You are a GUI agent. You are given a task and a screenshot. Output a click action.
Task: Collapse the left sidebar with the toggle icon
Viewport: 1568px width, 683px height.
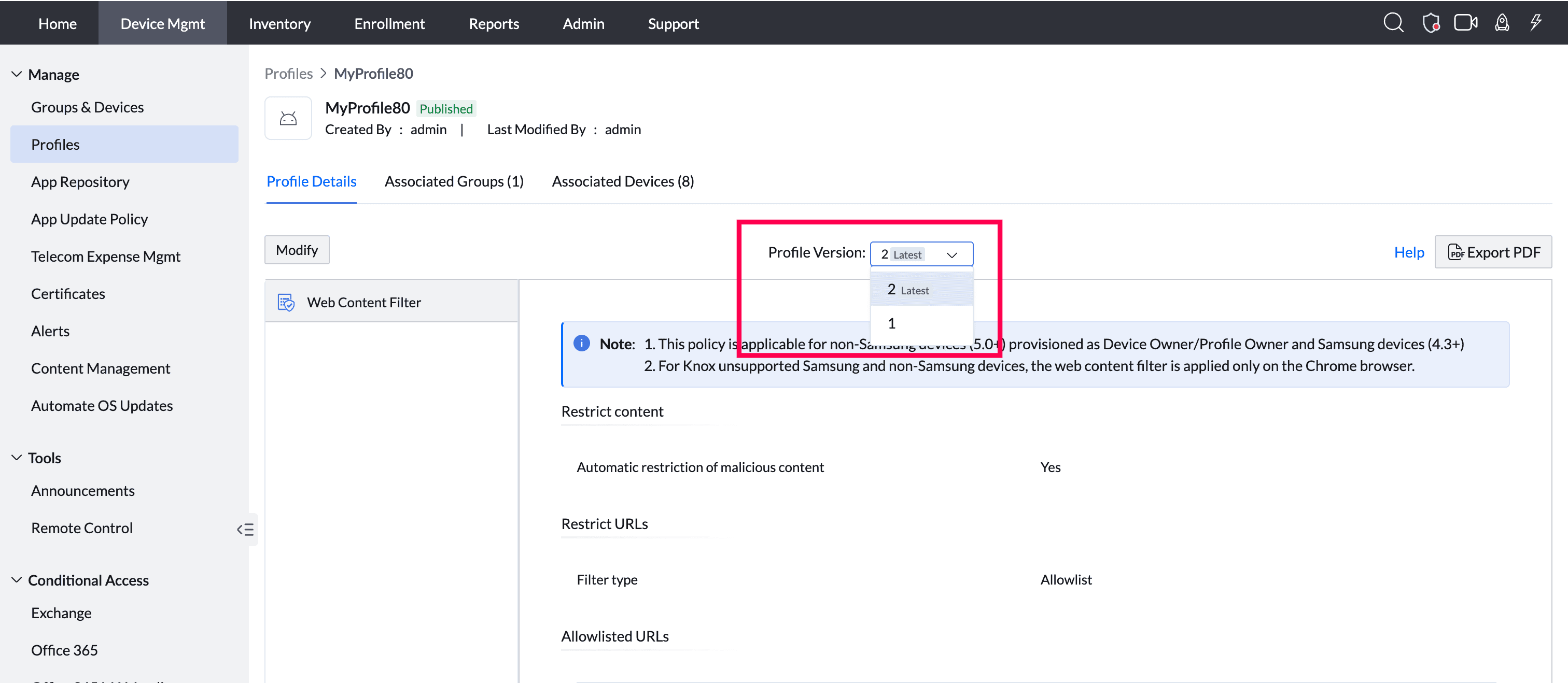tap(245, 529)
